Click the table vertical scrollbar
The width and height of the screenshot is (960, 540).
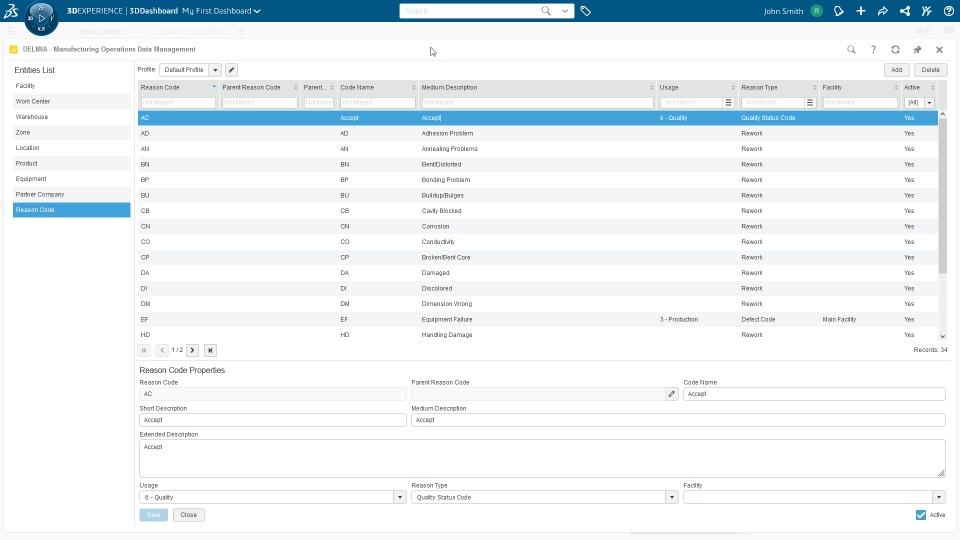(942, 196)
